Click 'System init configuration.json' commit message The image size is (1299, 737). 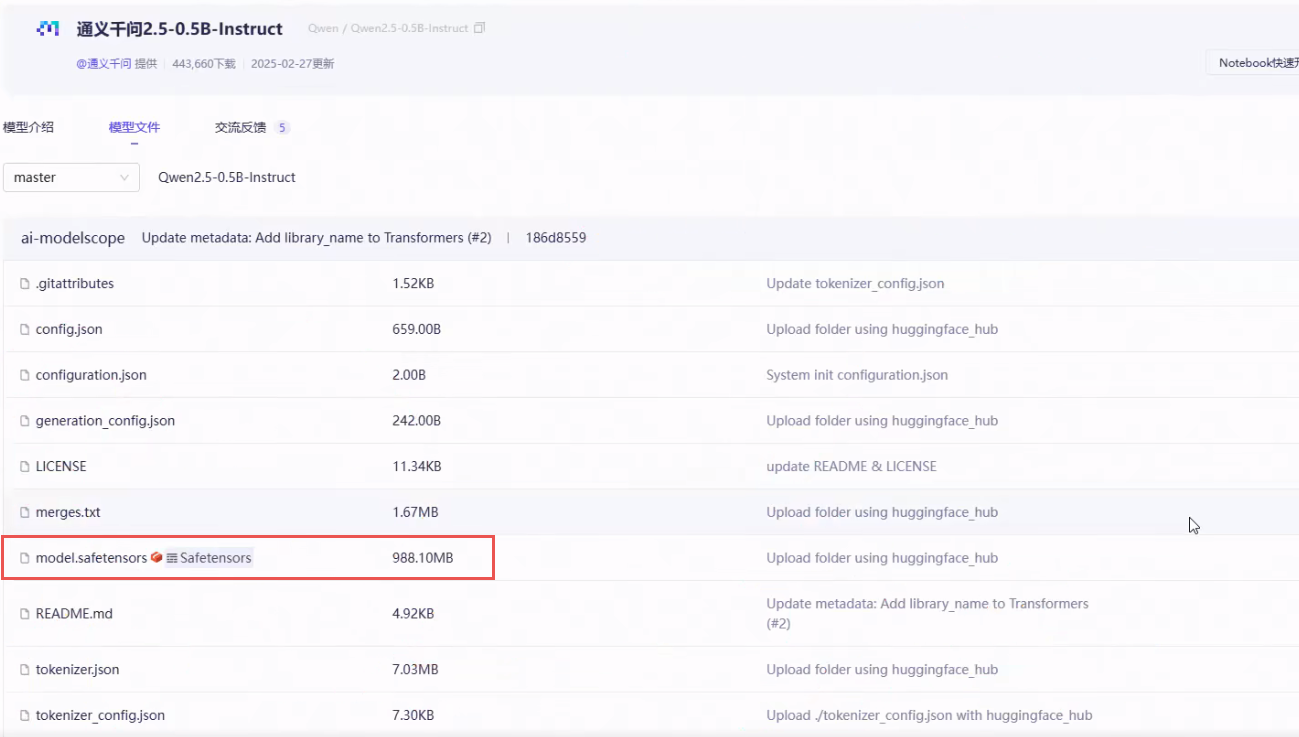[857, 376]
